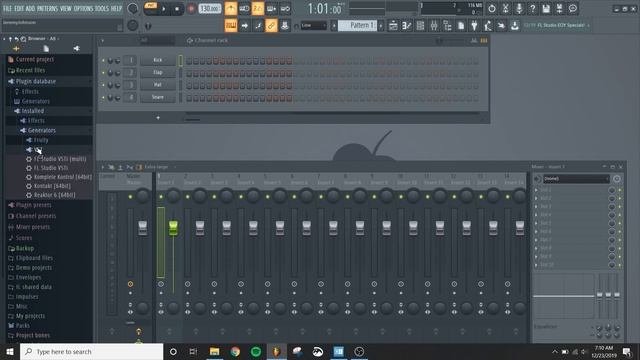The image size is (640, 360).
Task: Click the one-click audio recording microphone icon
Action: pos(519,8)
